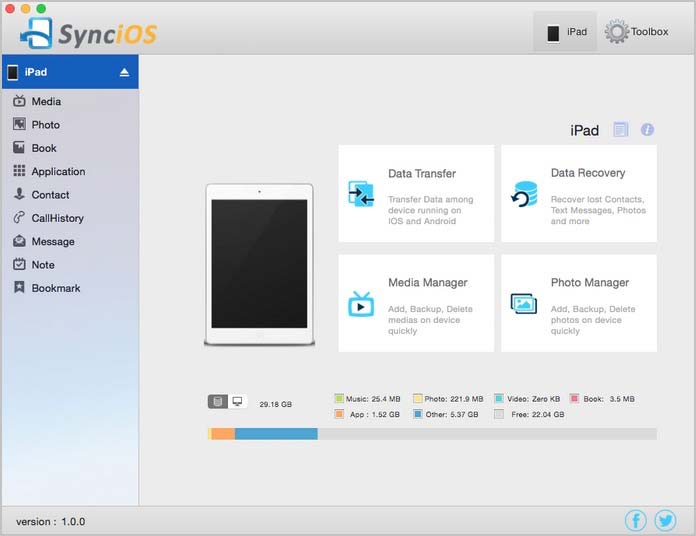The height and width of the screenshot is (536, 696).
Task: Open the Facebook page icon
Action: (x=636, y=520)
